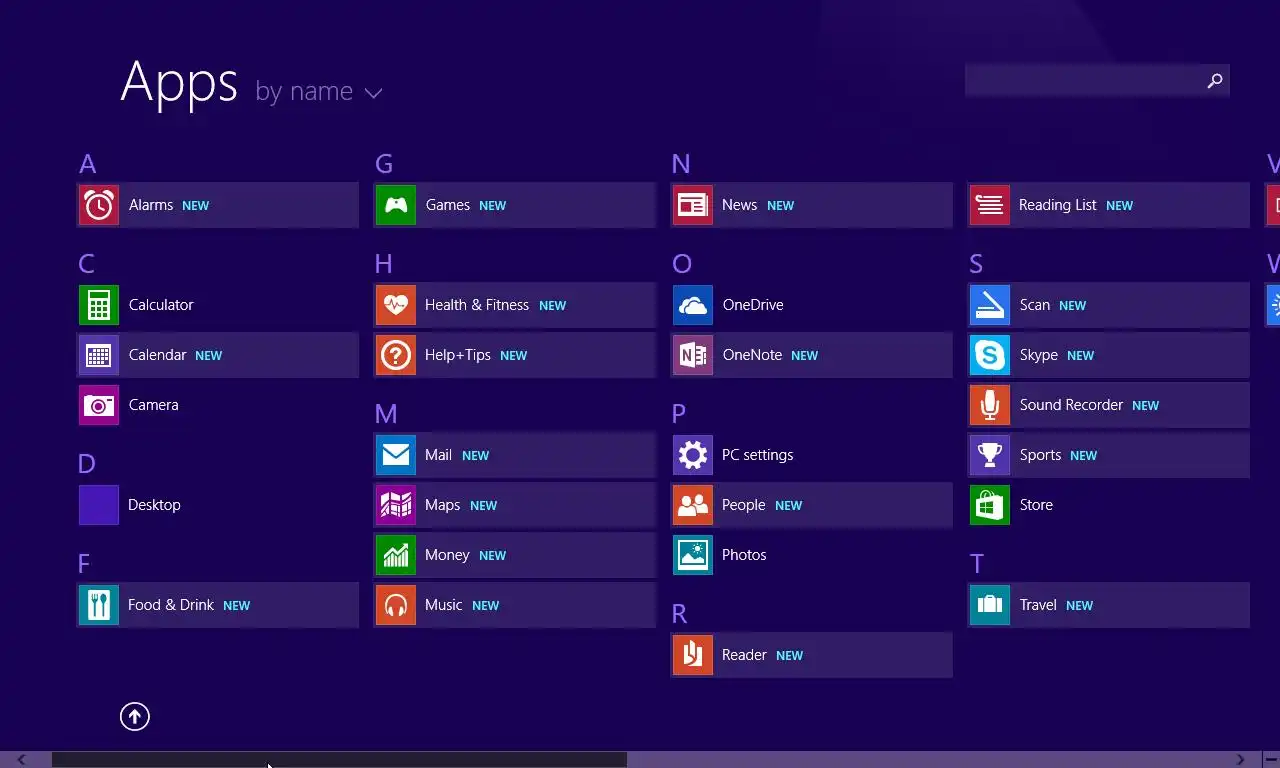This screenshot has width=1280, height=768.
Task: Open the Travel suitcase icon
Action: pos(990,605)
